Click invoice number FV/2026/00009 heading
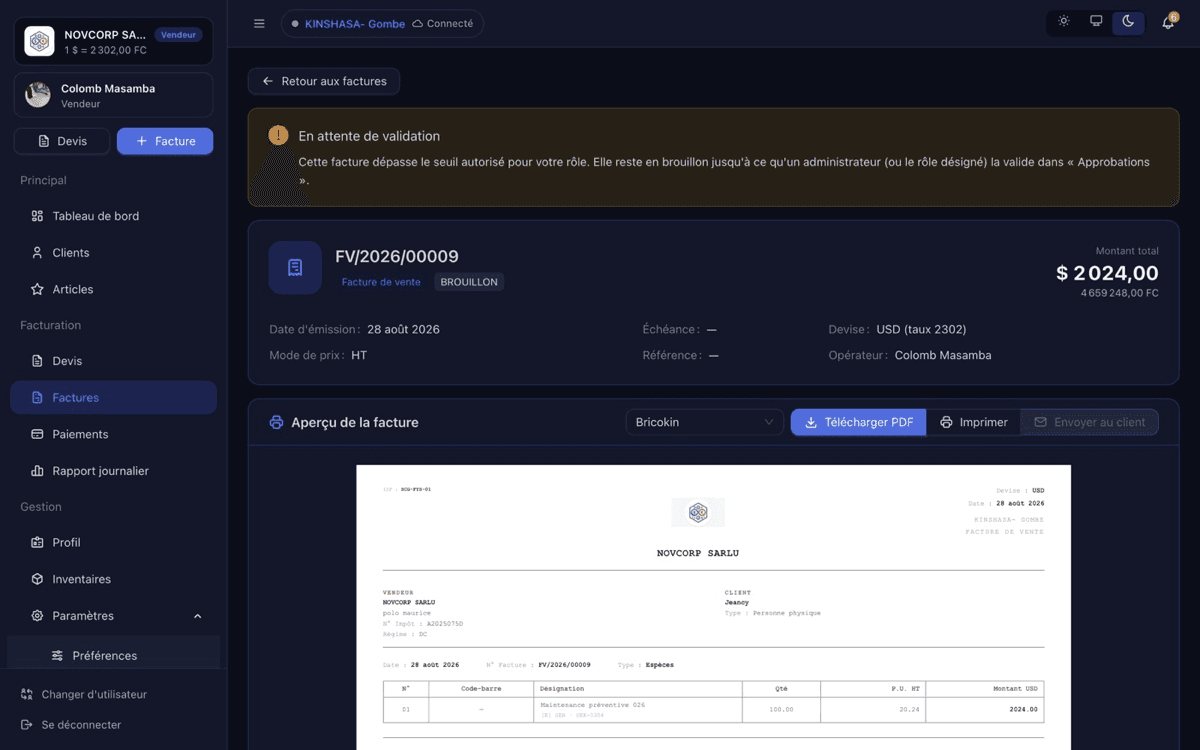1200x750 pixels. tap(397, 256)
